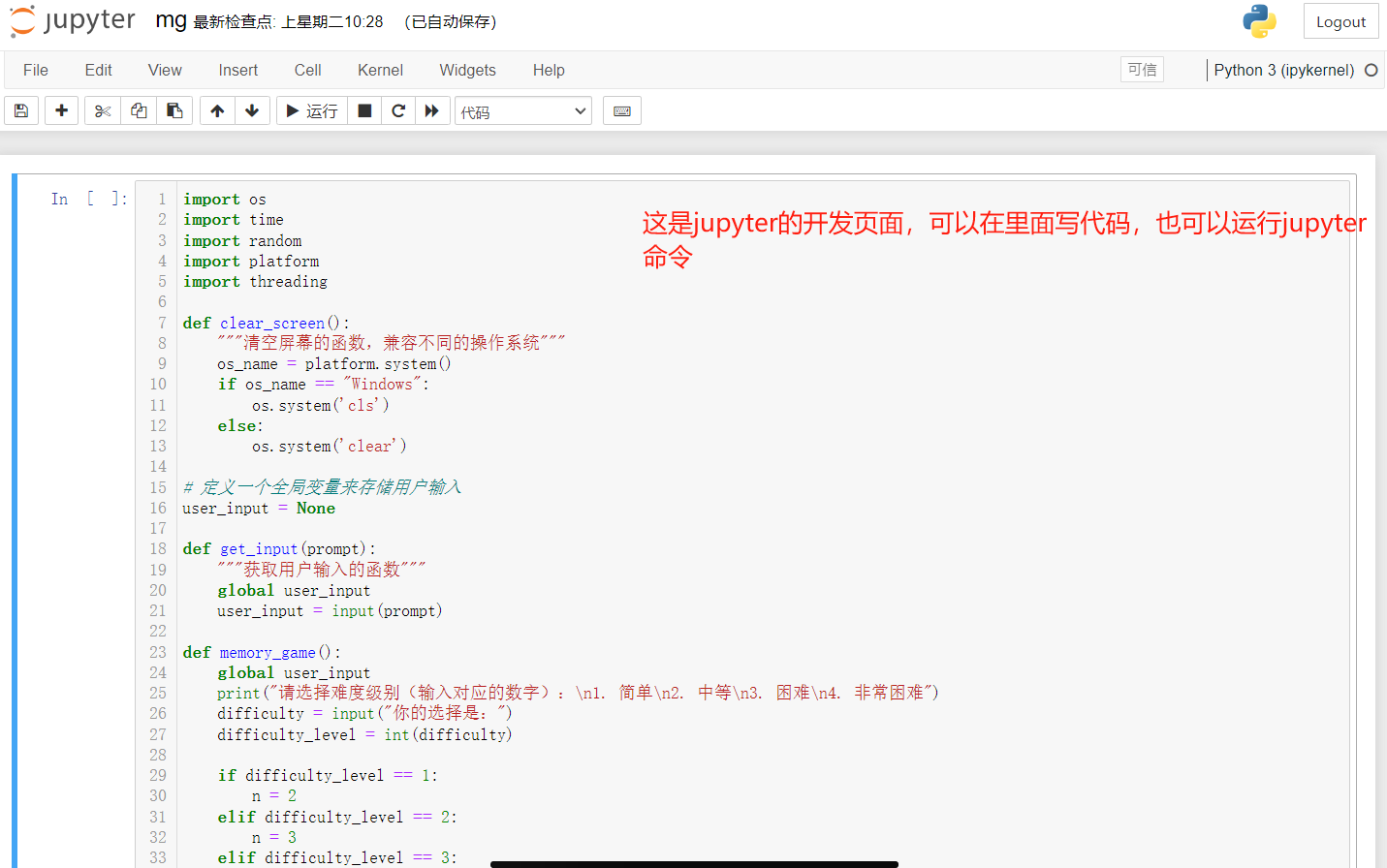This screenshot has width=1387, height=868.
Task: Click the line 'import threading' in the code cell
Action: tap(256, 282)
